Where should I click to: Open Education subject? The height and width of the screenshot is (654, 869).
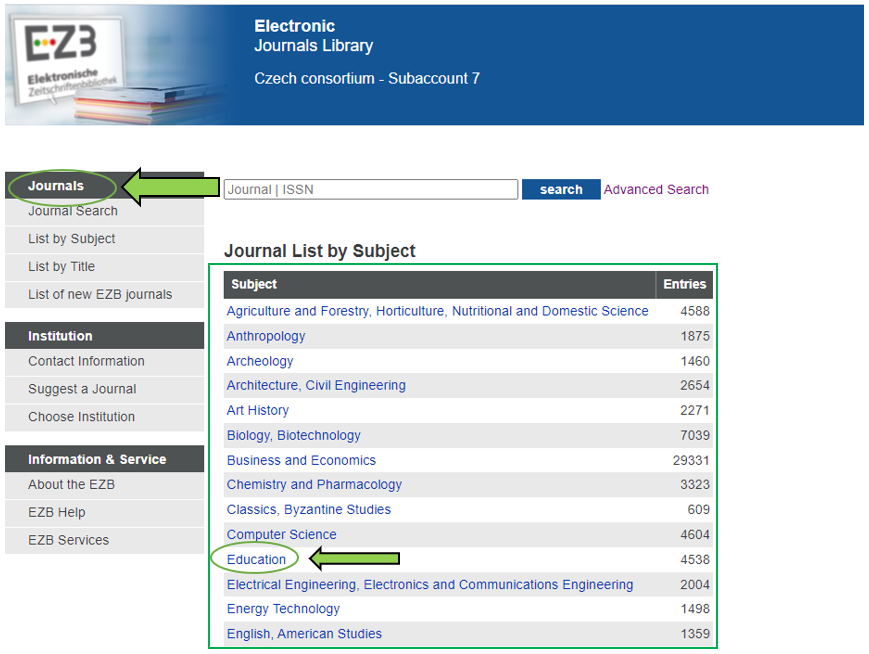pyautogui.click(x=256, y=559)
